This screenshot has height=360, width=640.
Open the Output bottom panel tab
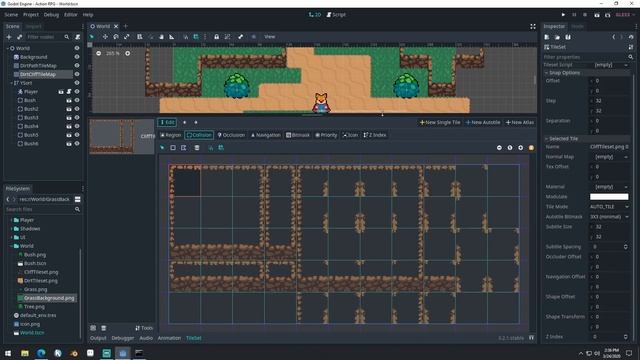[x=98, y=338]
